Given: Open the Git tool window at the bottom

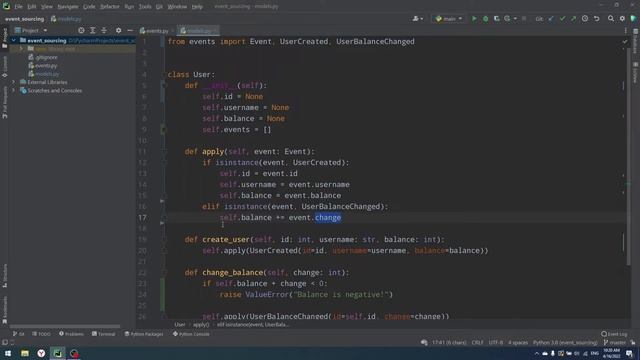Looking at the screenshot, I should click(18, 334).
